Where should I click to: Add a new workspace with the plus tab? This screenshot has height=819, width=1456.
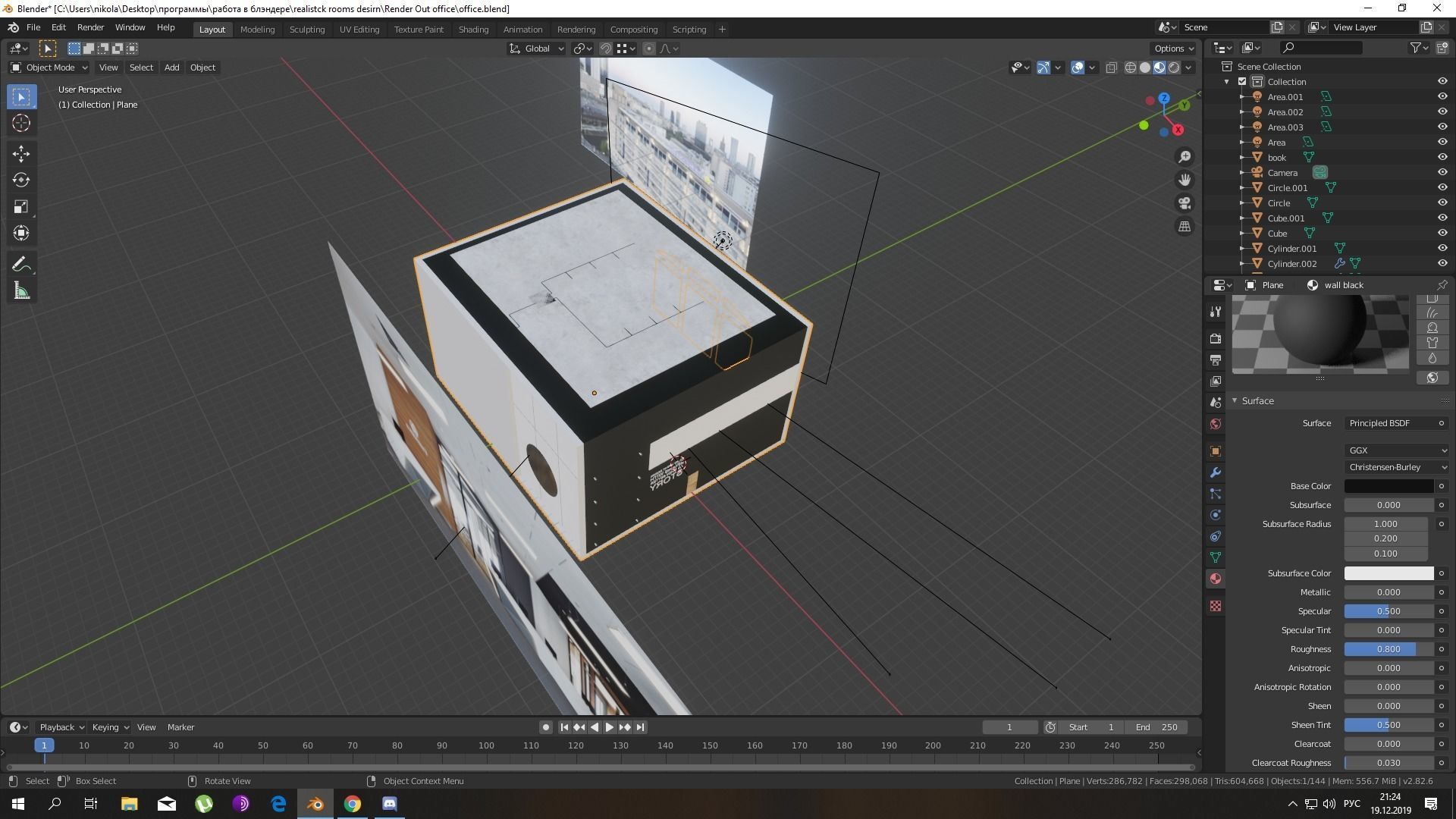point(722,30)
